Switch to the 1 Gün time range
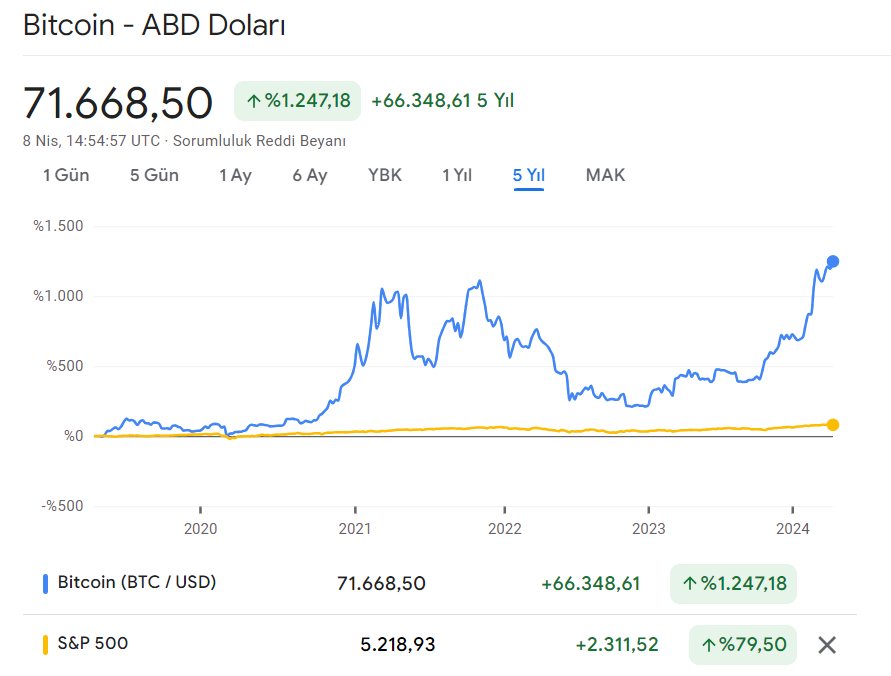 [x=64, y=175]
